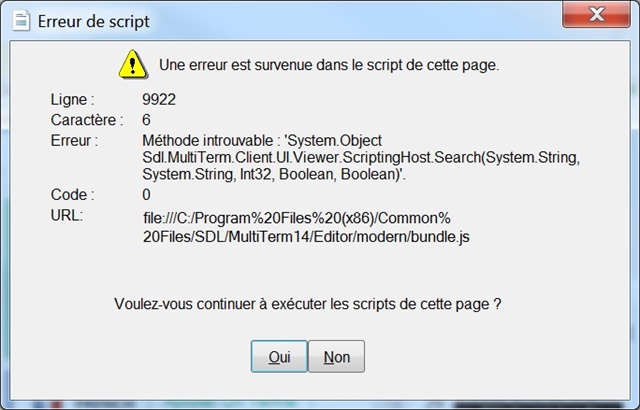Select the line number 9922
The height and width of the screenshot is (410, 640).
tap(159, 99)
